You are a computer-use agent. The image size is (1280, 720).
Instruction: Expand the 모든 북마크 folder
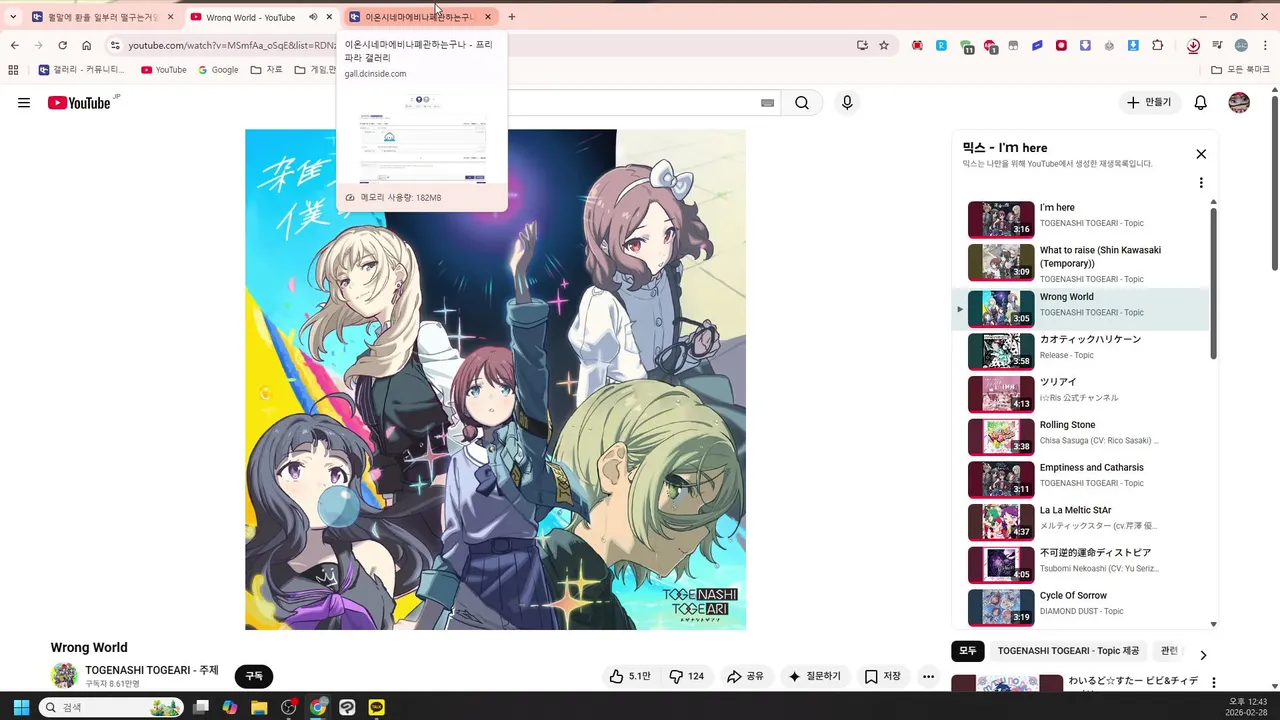[x=1240, y=70]
